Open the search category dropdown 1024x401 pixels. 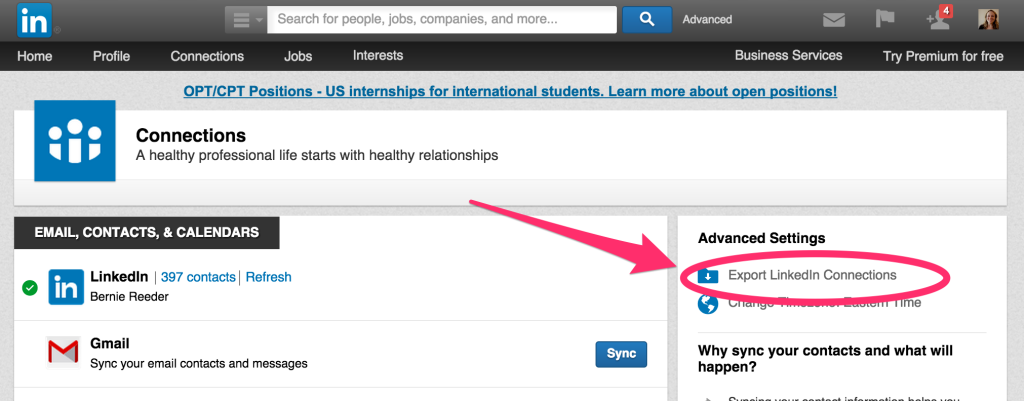point(246,19)
